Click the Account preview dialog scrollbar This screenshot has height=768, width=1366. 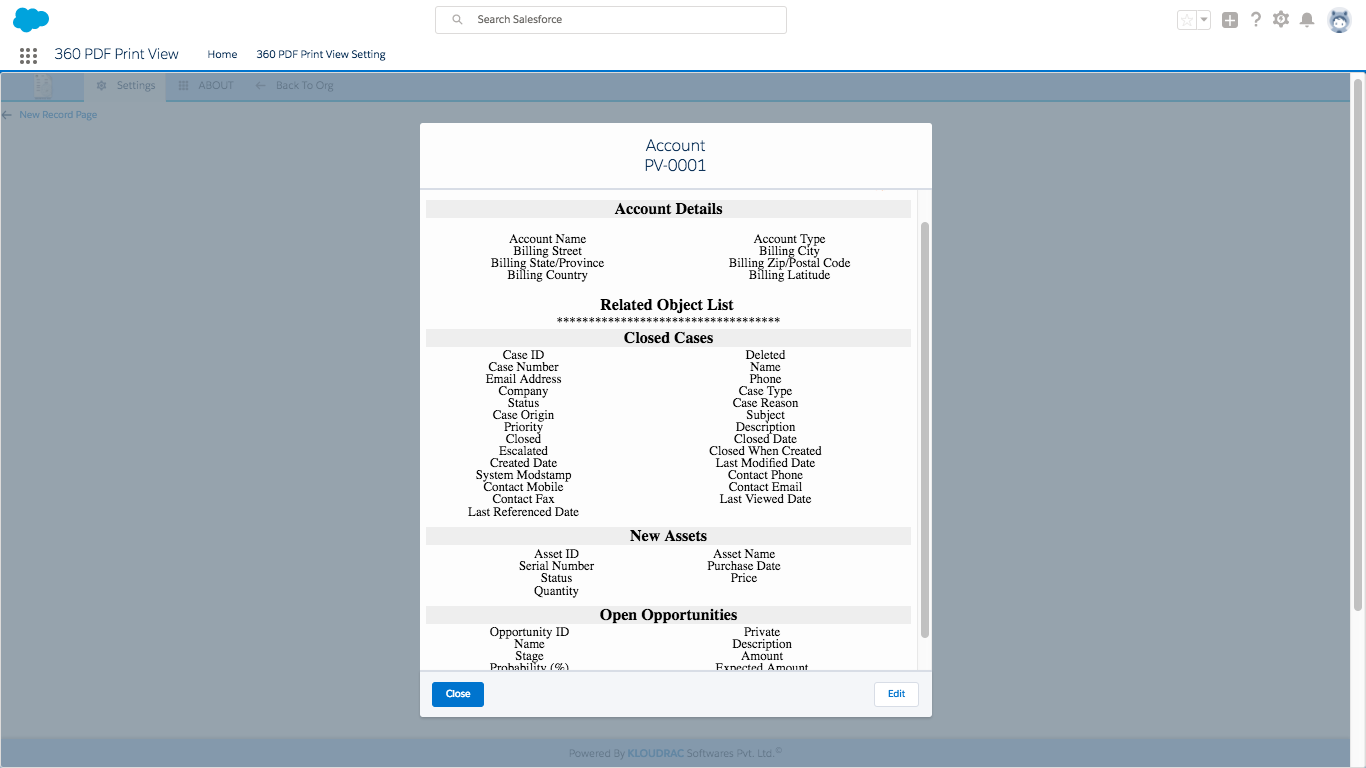pos(924,430)
